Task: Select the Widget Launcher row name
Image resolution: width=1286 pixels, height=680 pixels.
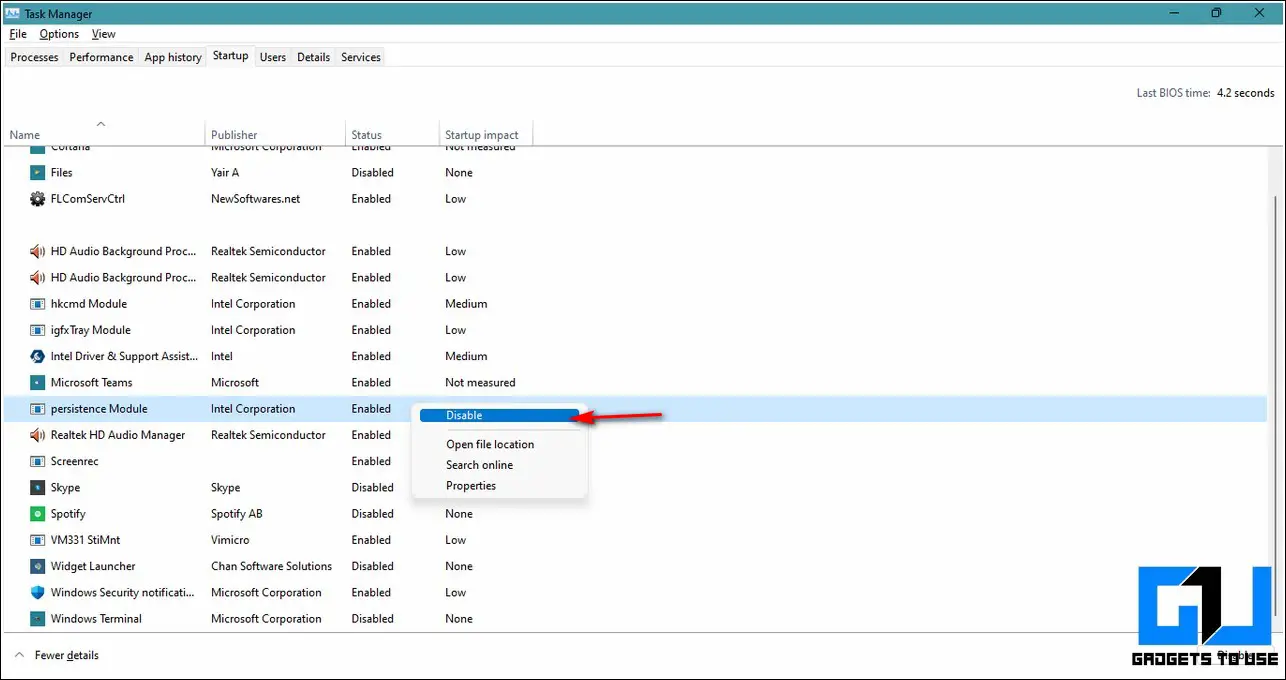Action: [x=93, y=566]
